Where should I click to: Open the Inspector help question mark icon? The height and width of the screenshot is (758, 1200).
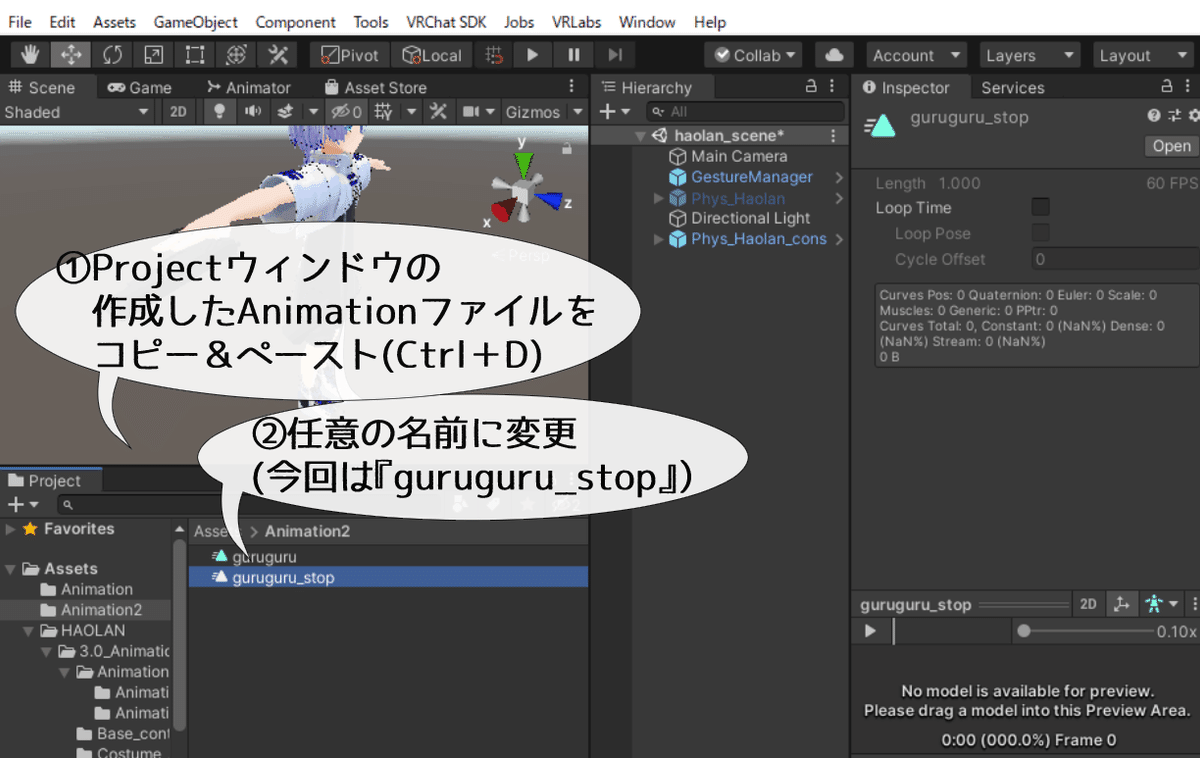click(1155, 116)
